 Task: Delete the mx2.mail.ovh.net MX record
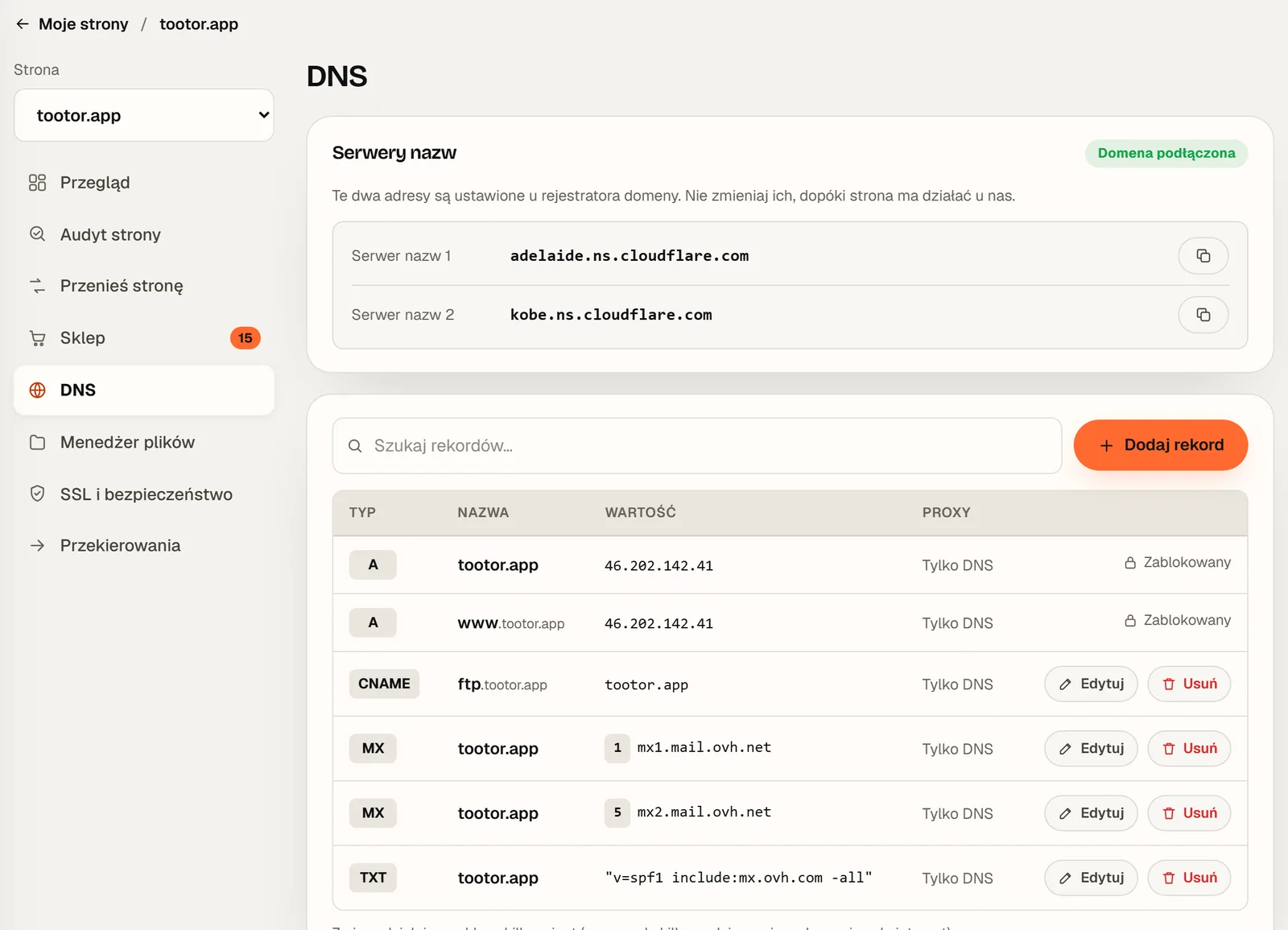pyautogui.click(x=1189, y=813)
